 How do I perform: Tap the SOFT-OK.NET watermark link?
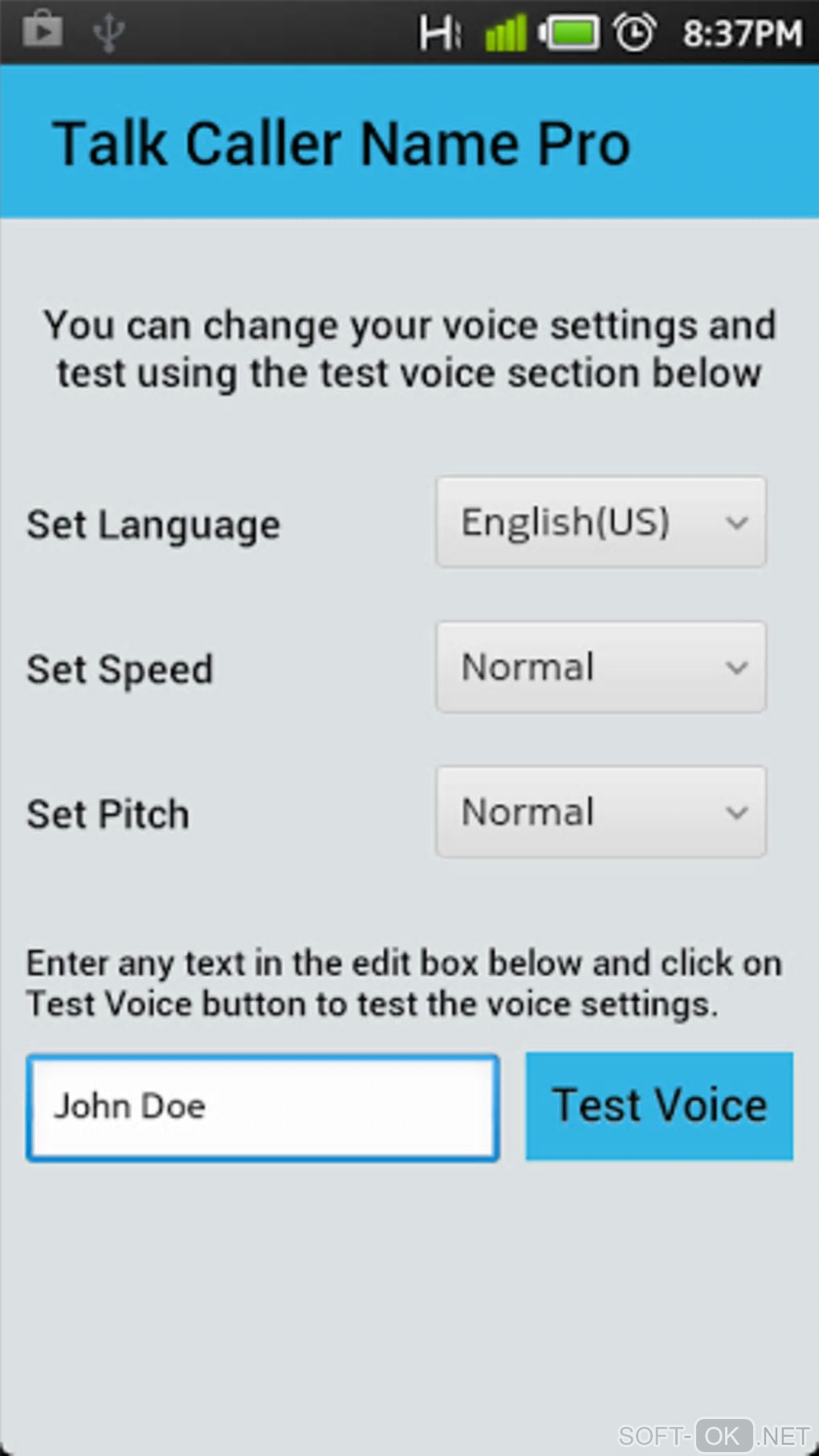click(x=714, y=1435)
